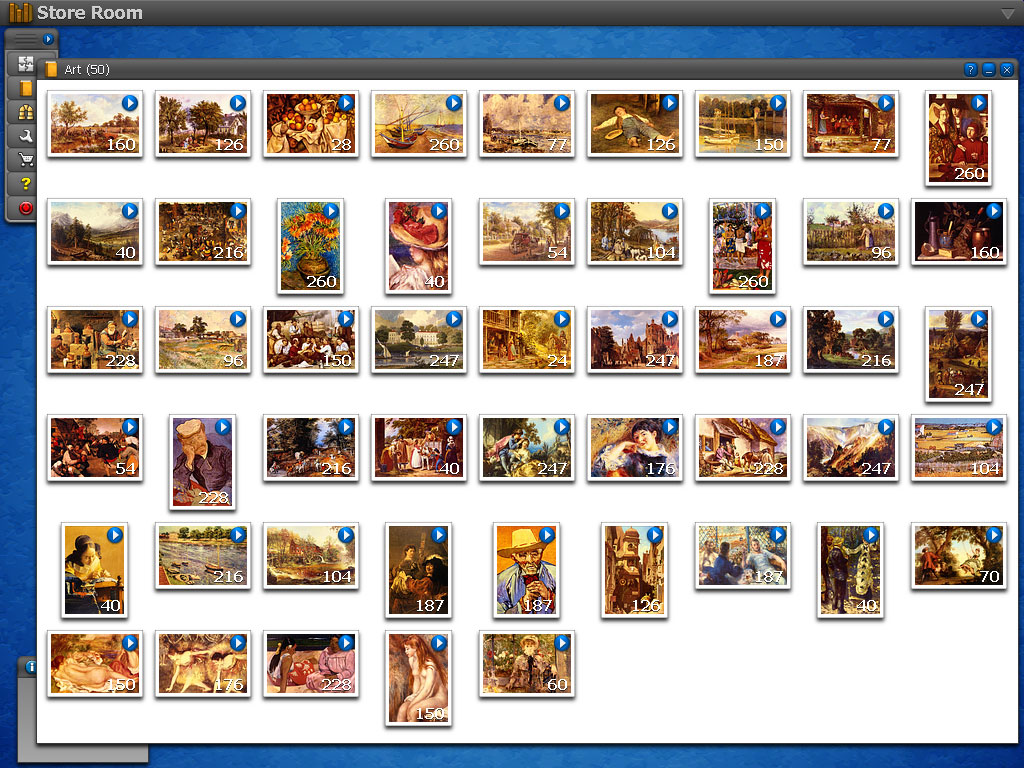Select the 96-piece woman in garden thumbnail

point(850,232)
